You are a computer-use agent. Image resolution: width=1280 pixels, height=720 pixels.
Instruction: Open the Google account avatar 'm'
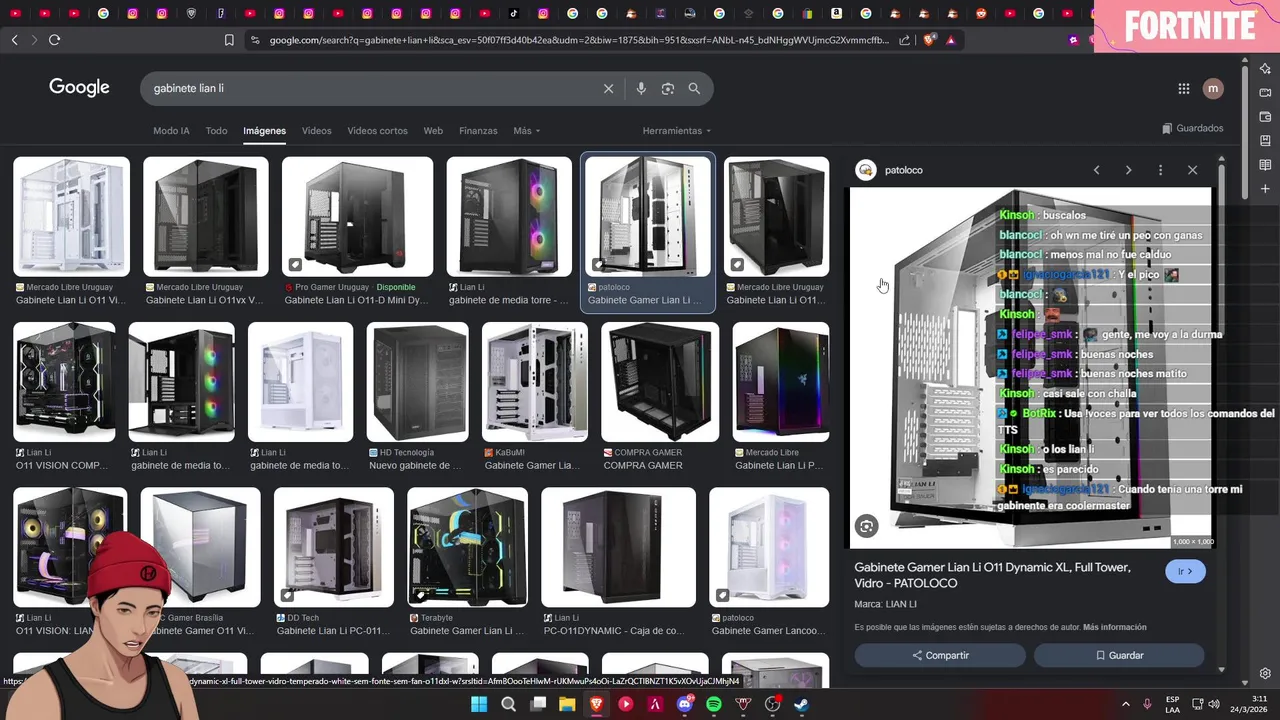(1213, 88)
